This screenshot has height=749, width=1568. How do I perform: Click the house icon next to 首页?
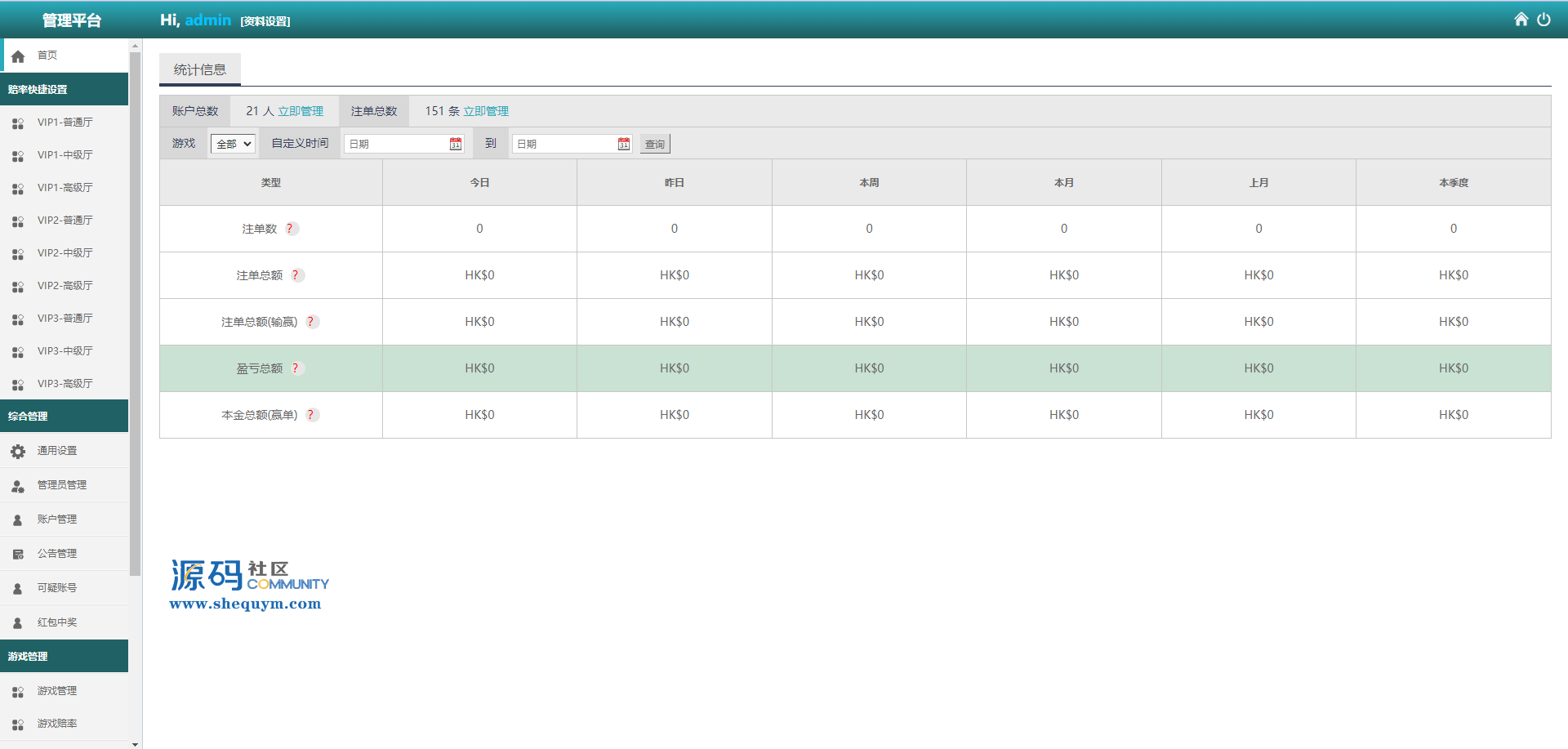(18, 56)
